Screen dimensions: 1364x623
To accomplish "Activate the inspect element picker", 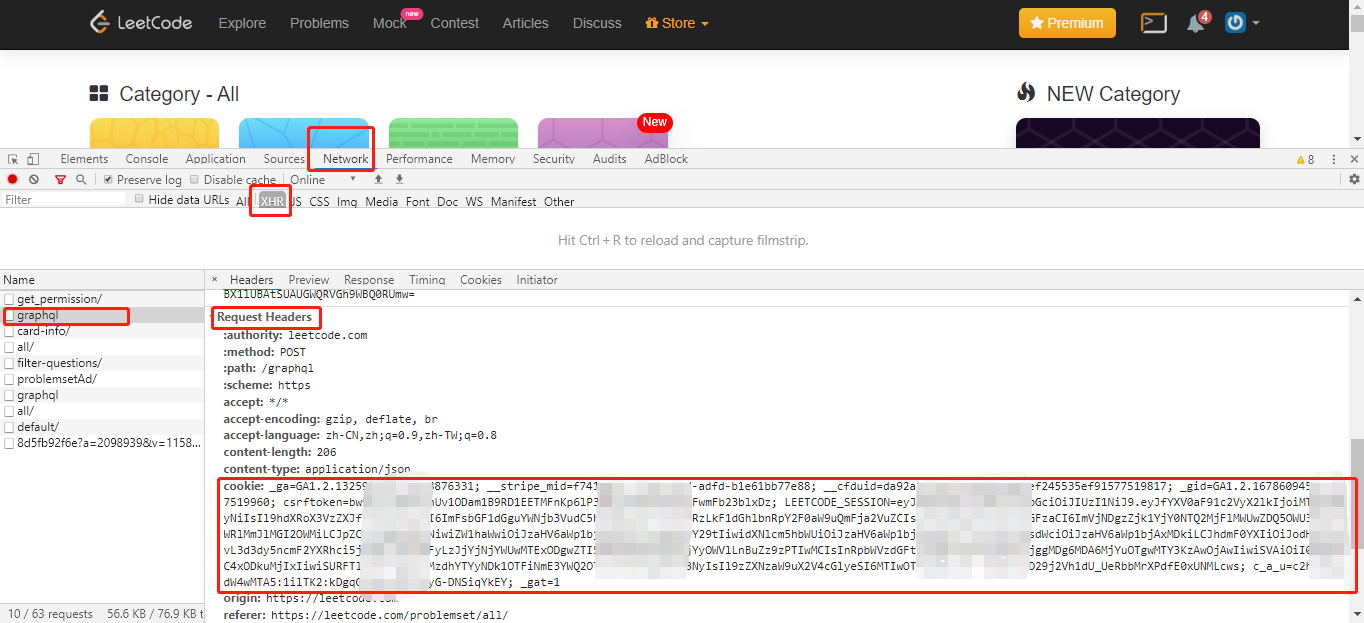I will (x=13, y=159).
